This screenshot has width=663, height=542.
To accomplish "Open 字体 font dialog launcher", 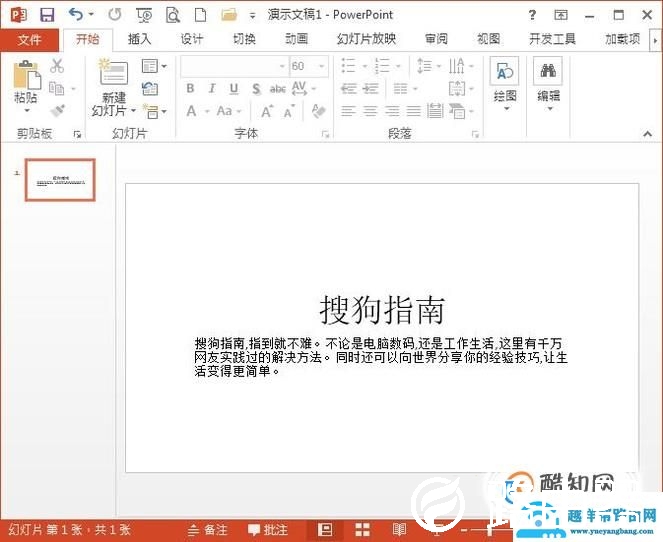I will tap(325, 134).
